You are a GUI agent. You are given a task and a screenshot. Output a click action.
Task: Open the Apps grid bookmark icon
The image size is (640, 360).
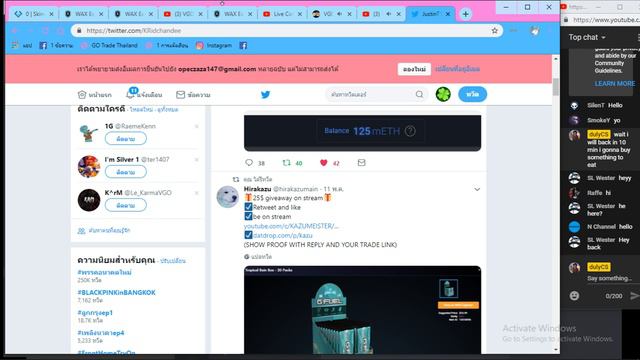point(15,45)
